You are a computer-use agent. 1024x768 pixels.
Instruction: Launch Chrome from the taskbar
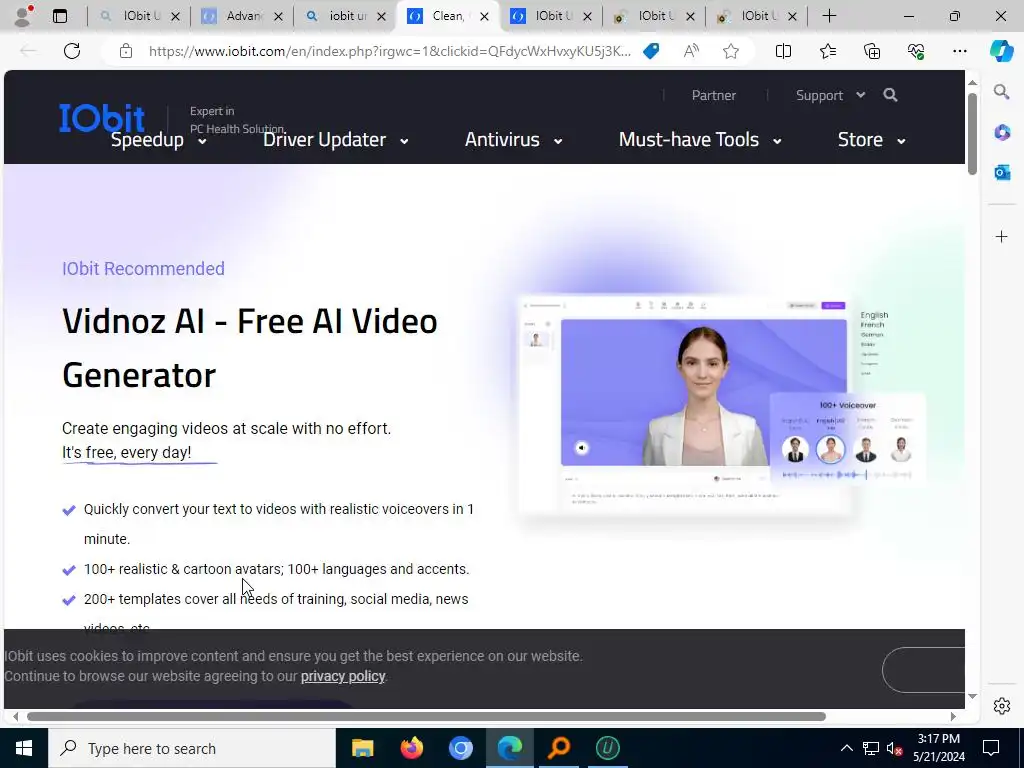460,748
